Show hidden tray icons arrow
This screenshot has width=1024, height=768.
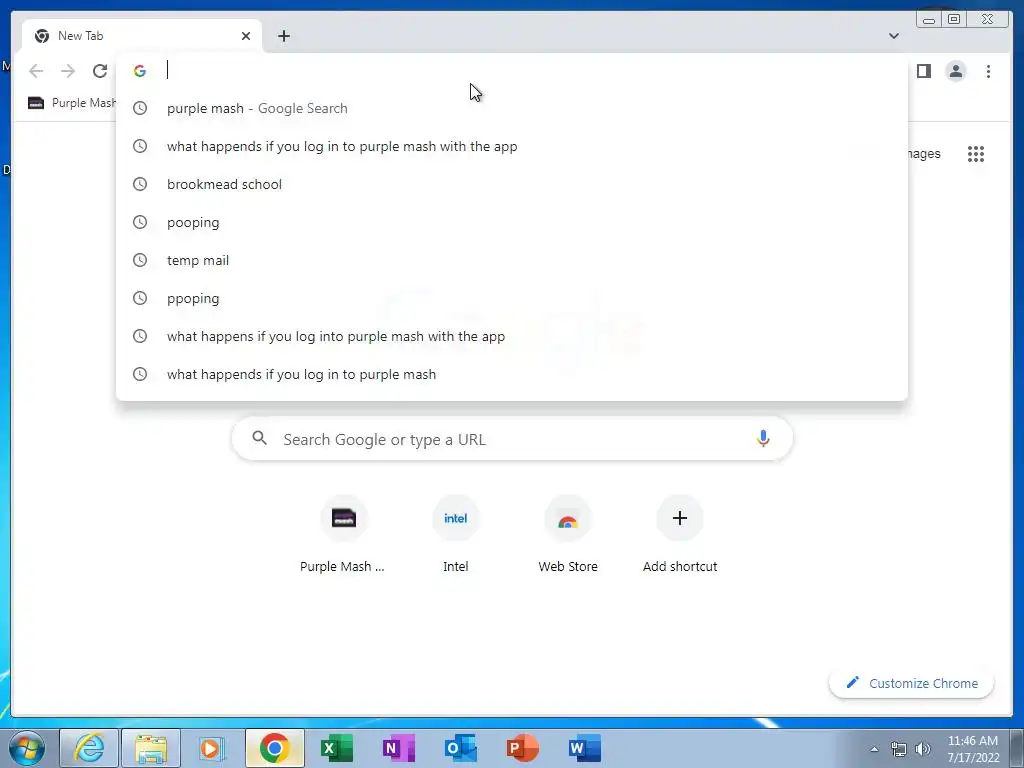point(874,749)
